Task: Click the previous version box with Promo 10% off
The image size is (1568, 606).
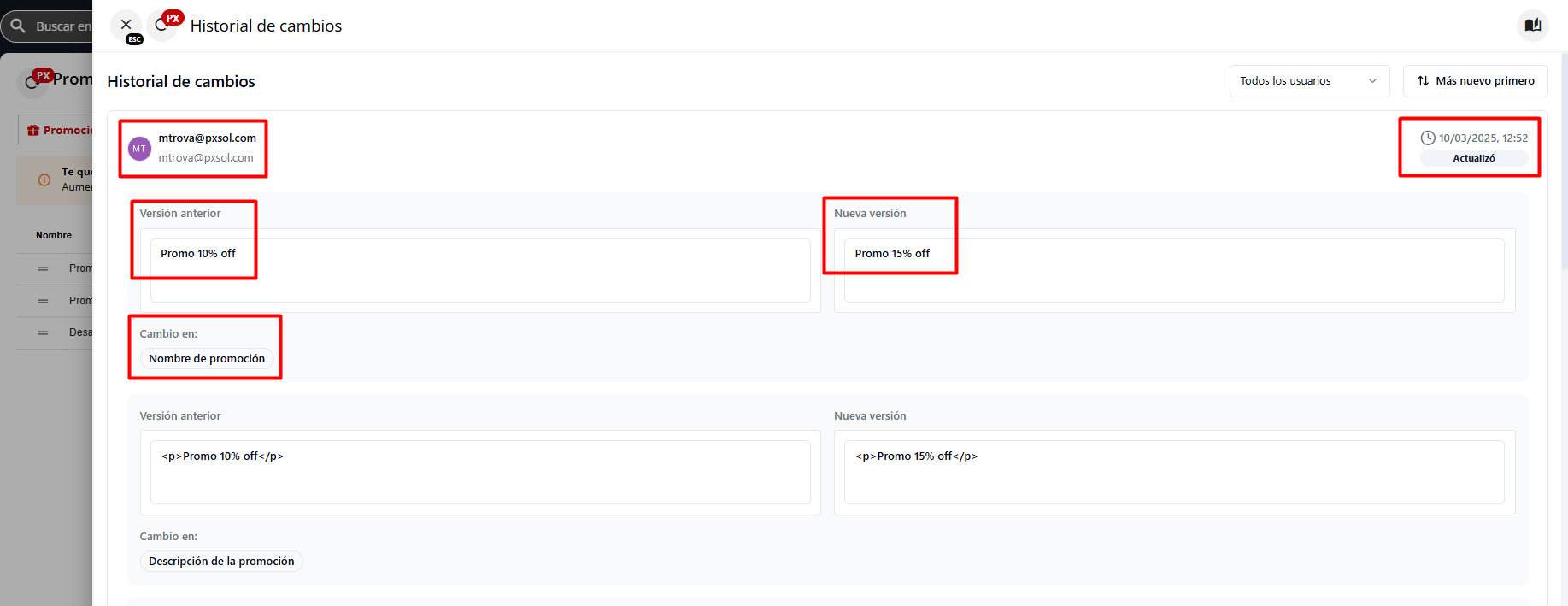Action: [479, 270]
